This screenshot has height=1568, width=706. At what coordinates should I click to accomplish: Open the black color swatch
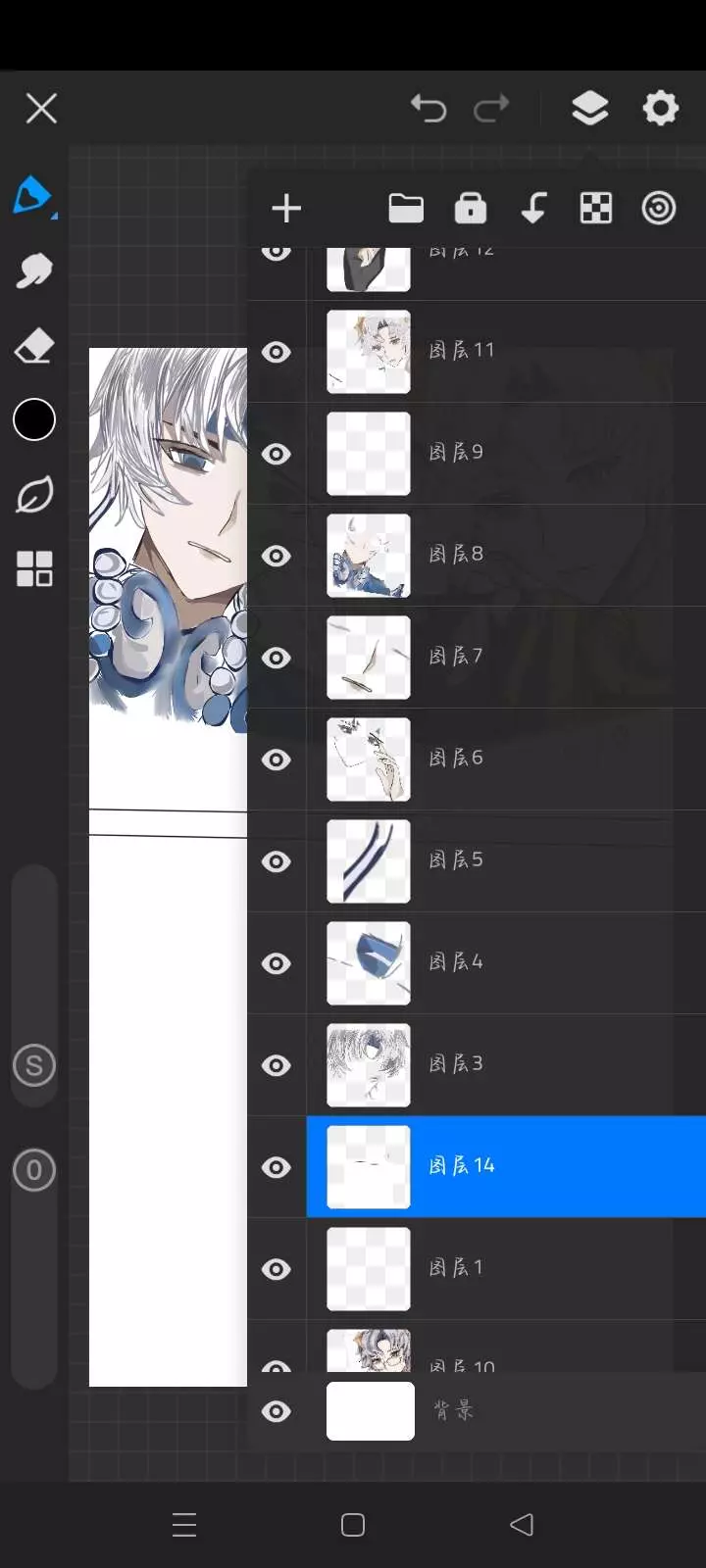tap(34, 420)
